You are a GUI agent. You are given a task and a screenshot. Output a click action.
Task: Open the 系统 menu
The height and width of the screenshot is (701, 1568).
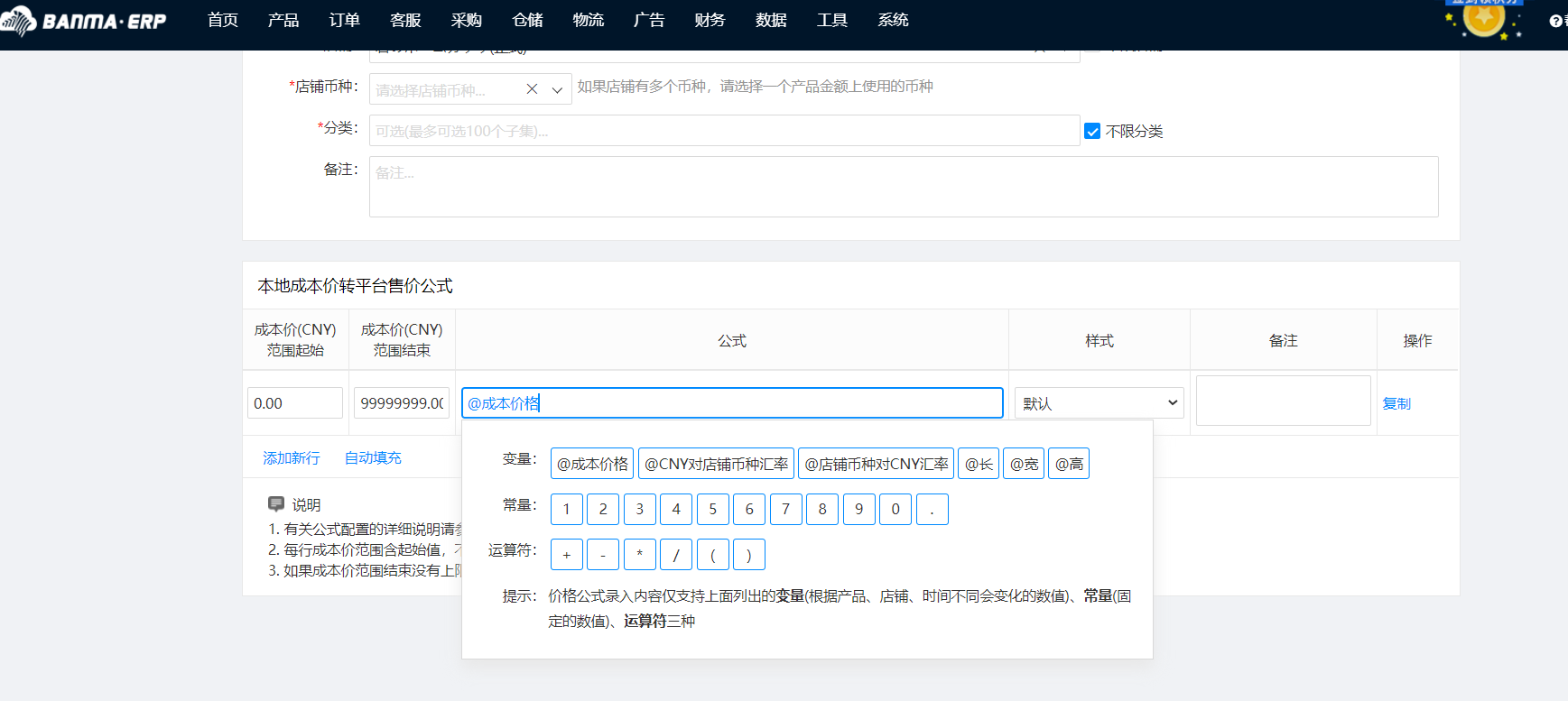pos(893,20)
